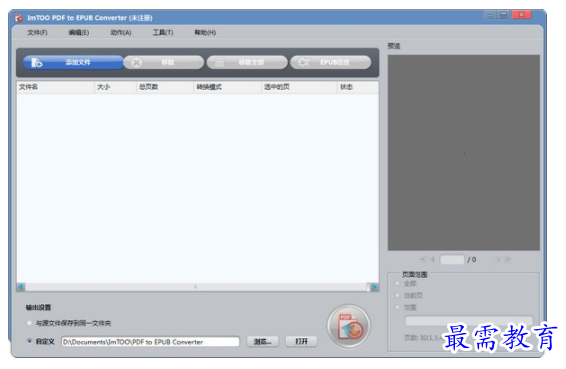This screenshot has height=369, width=566.
Task: Maximize the ImTOO converter window
Action: tap(504, 15)
